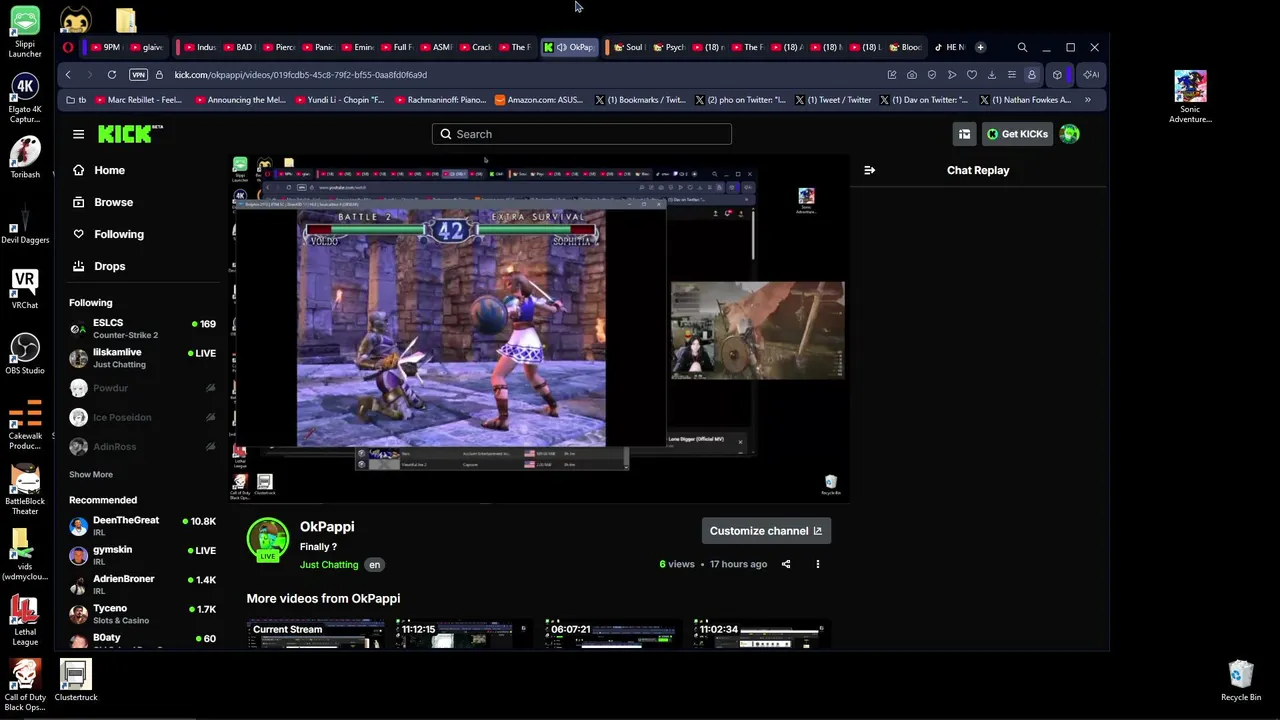The image size is (1280, 720).
Task: Reload the page with refresh icon
Action: click(112, 75)
